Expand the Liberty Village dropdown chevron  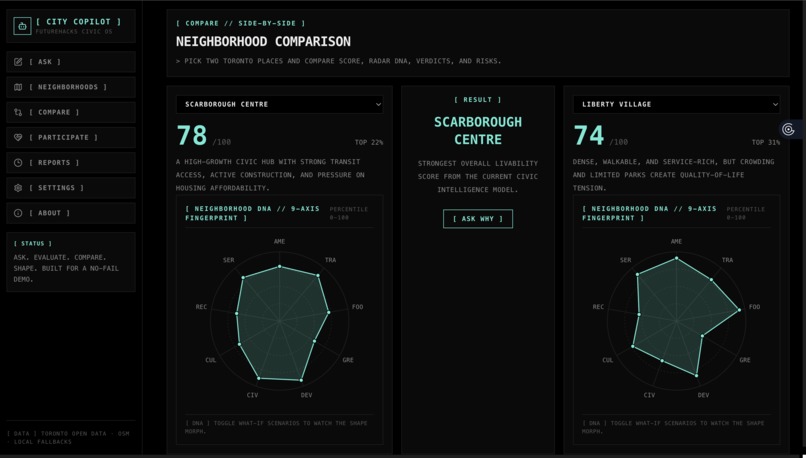(775, 104)
